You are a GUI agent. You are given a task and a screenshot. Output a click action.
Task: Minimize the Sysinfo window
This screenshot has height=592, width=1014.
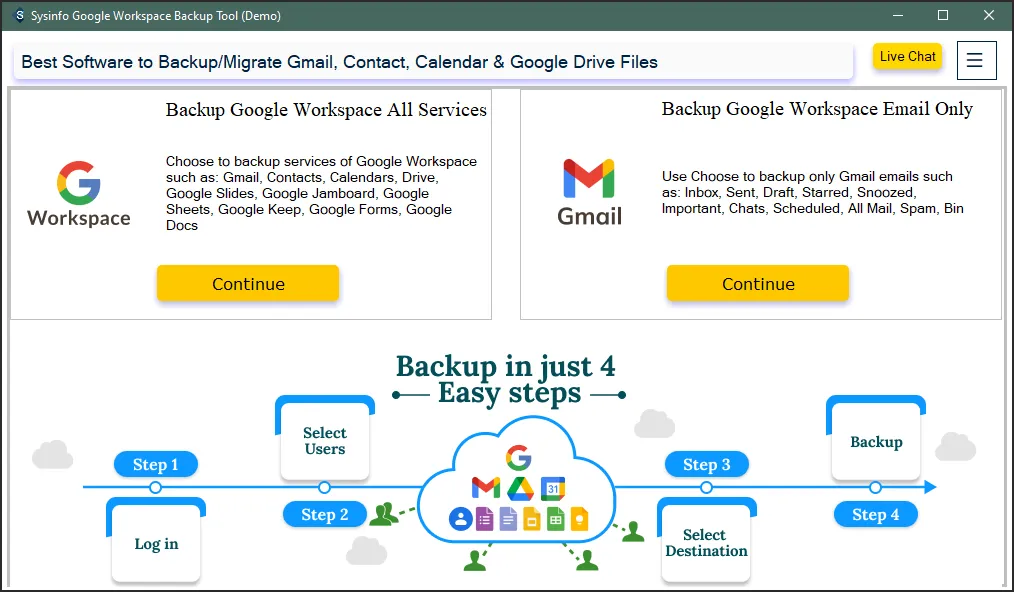click(898, 16)
